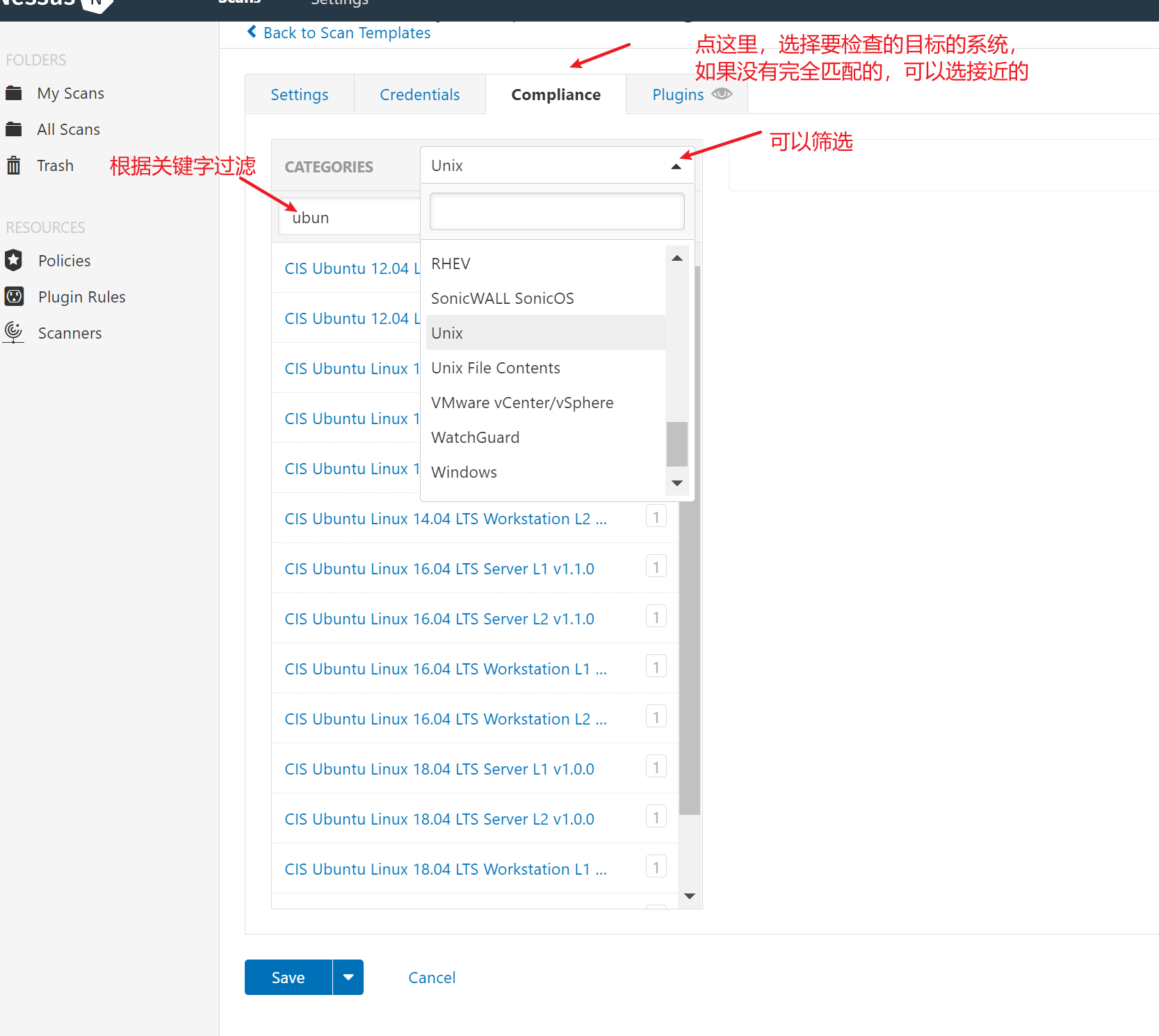The height and width of the screenshot is (1036, 1159).
Task: Click count badge for 18.04 Server L1
Action: coord(656,767)
